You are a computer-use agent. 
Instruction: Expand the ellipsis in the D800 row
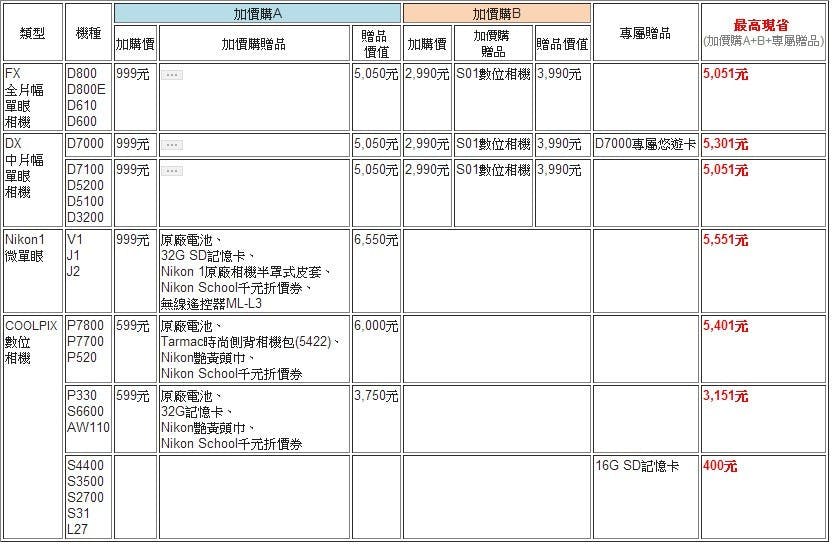[172, 75]
